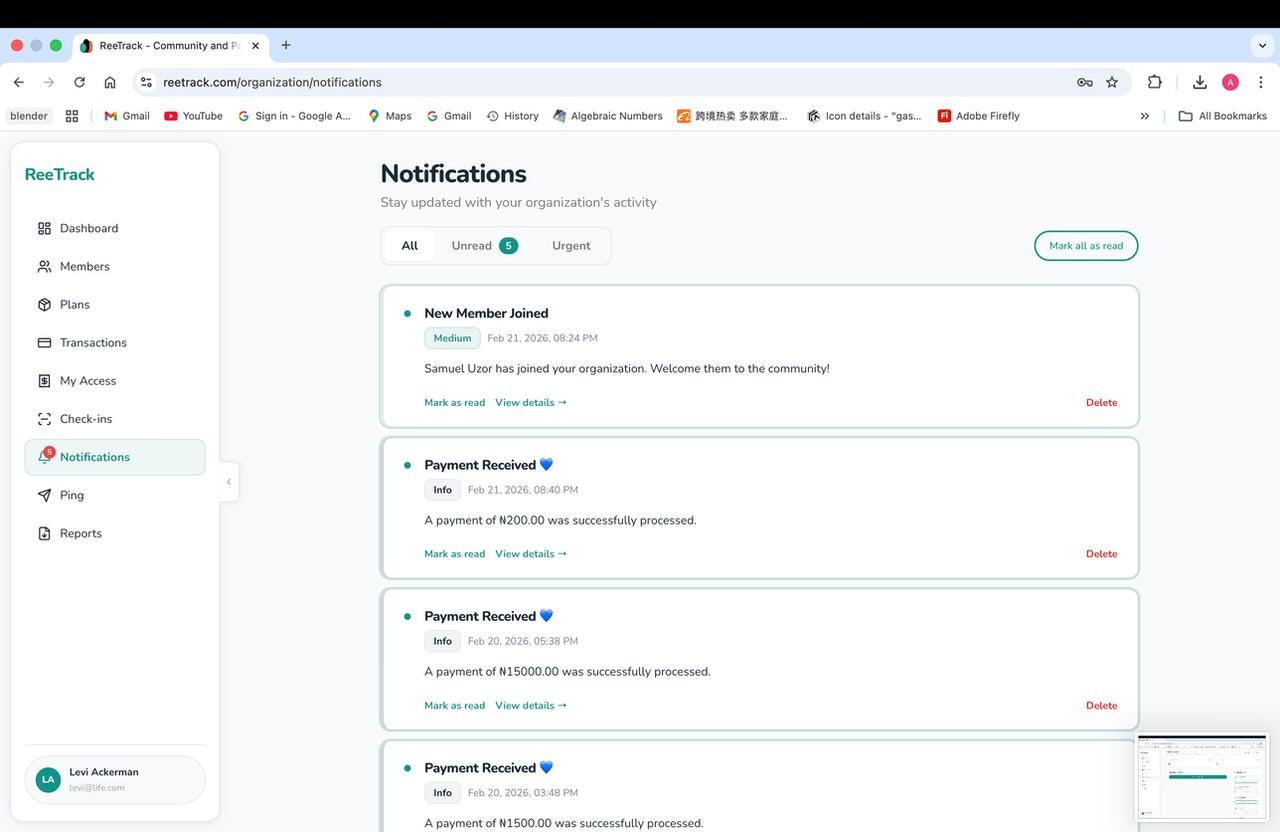This screenshot has width=1280, height=832.
Task: Delete the ₦200.00 Payment Received notification
Action: coord(1101,553)
